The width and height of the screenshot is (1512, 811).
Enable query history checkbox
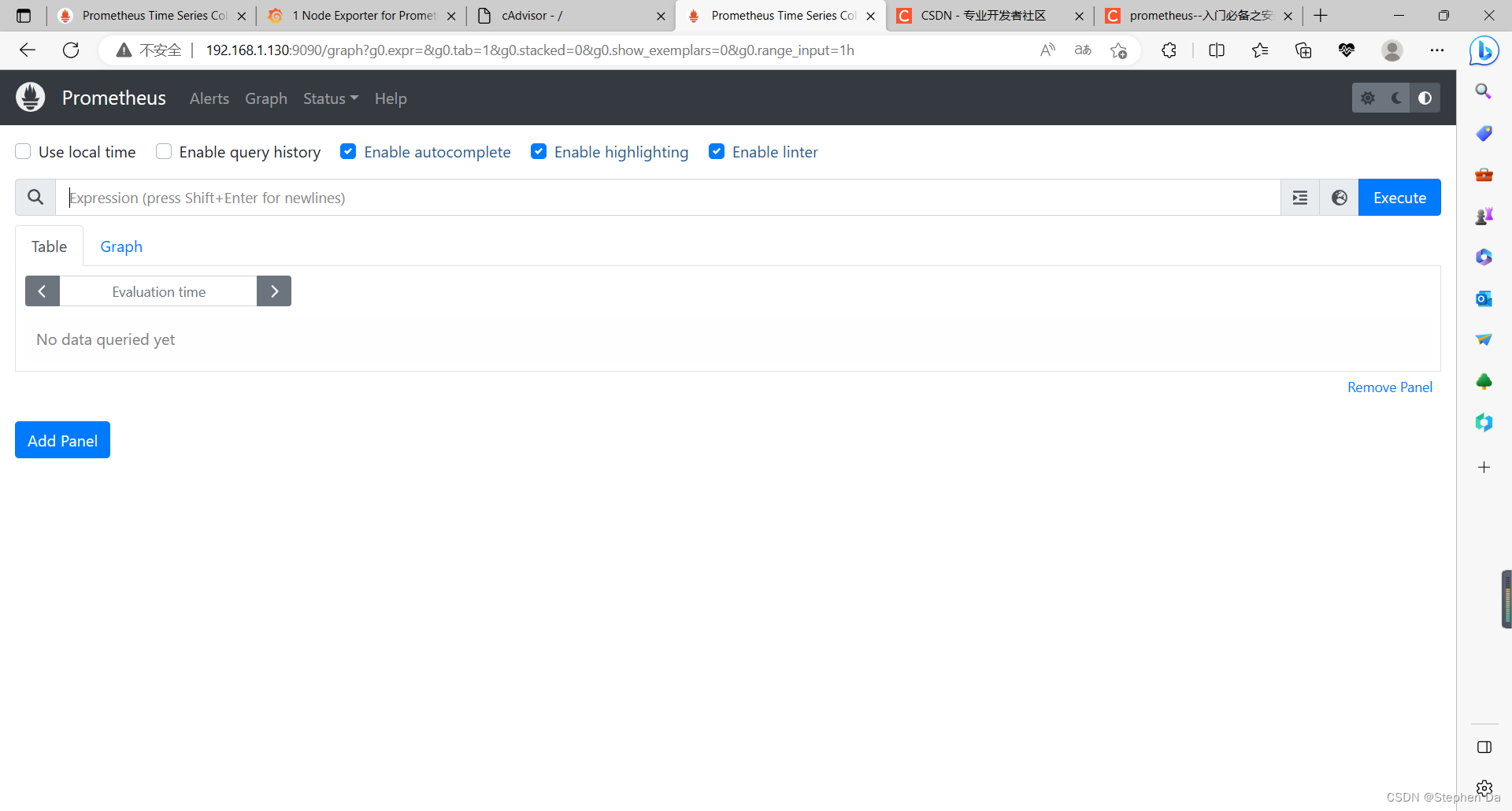click(x=164, y=152)
